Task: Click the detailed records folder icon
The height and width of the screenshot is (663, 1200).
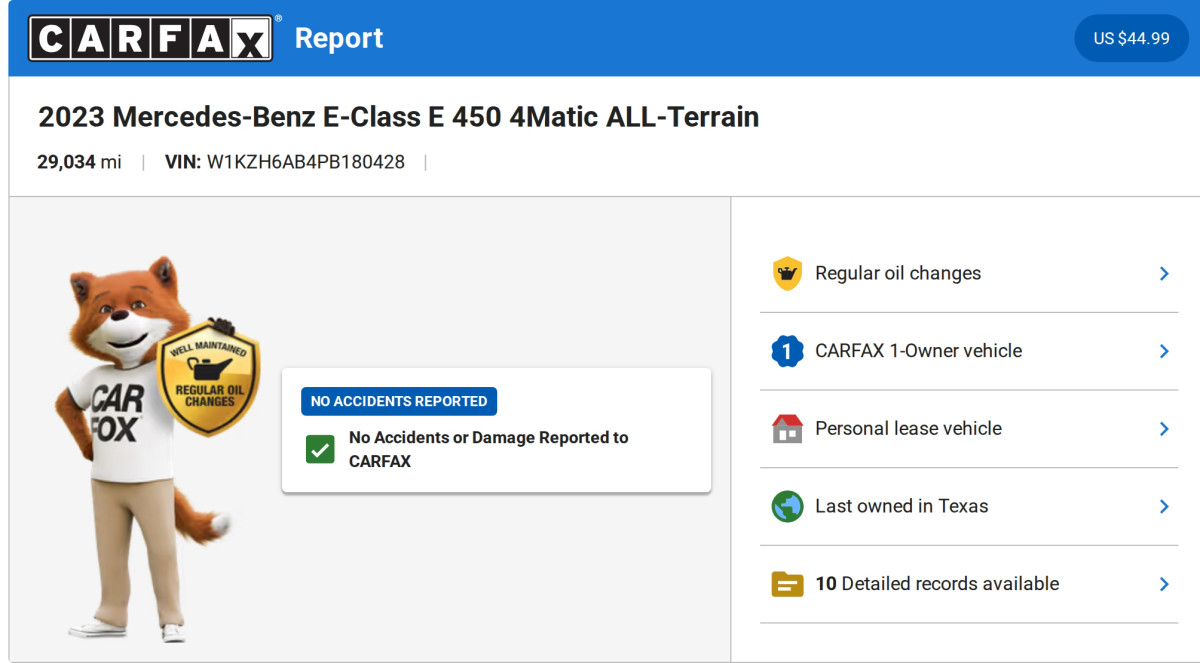Action: tap(787, 584)
